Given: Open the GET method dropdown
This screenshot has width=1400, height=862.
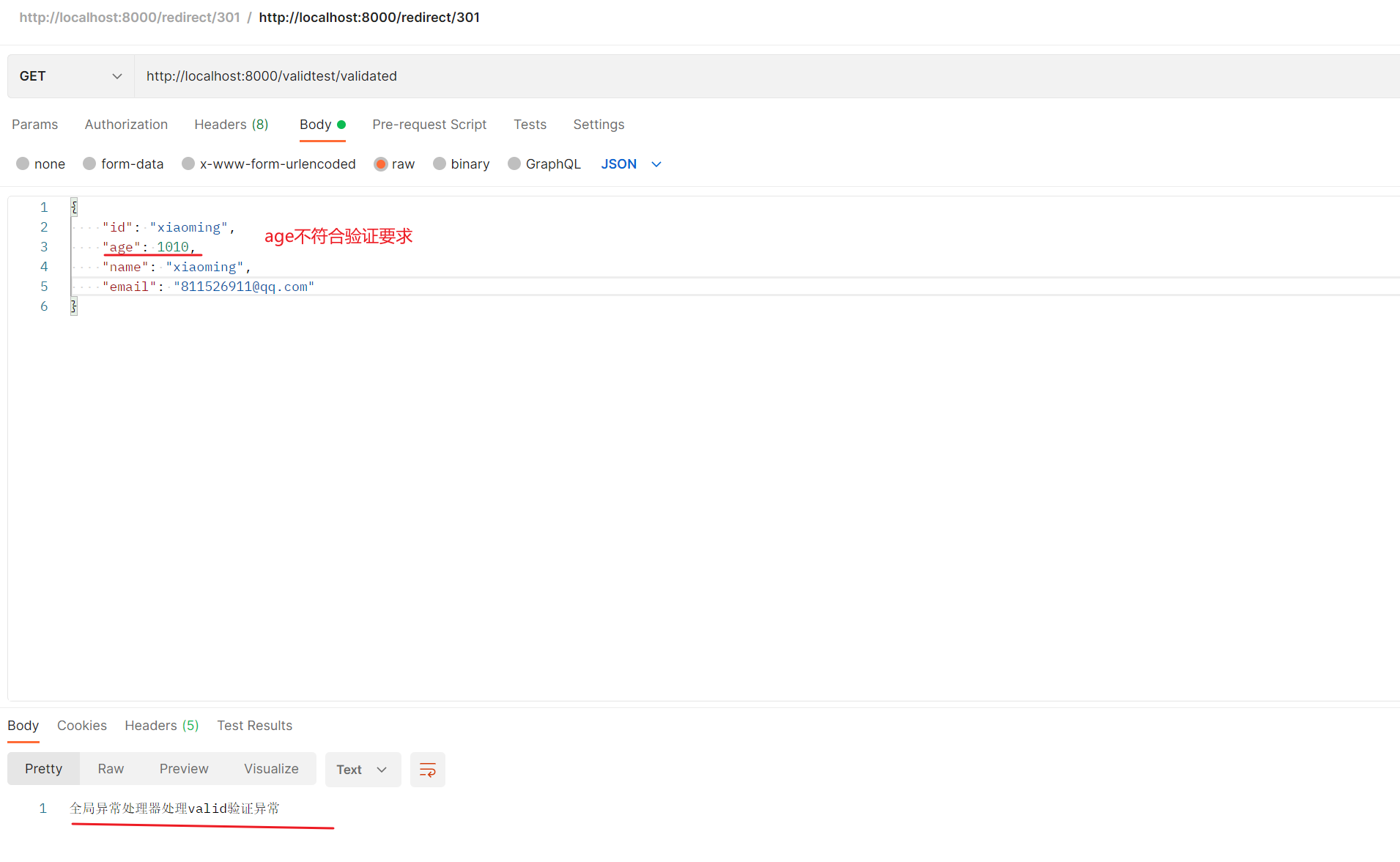Looking at the screenshot, I should click(71, 76).
